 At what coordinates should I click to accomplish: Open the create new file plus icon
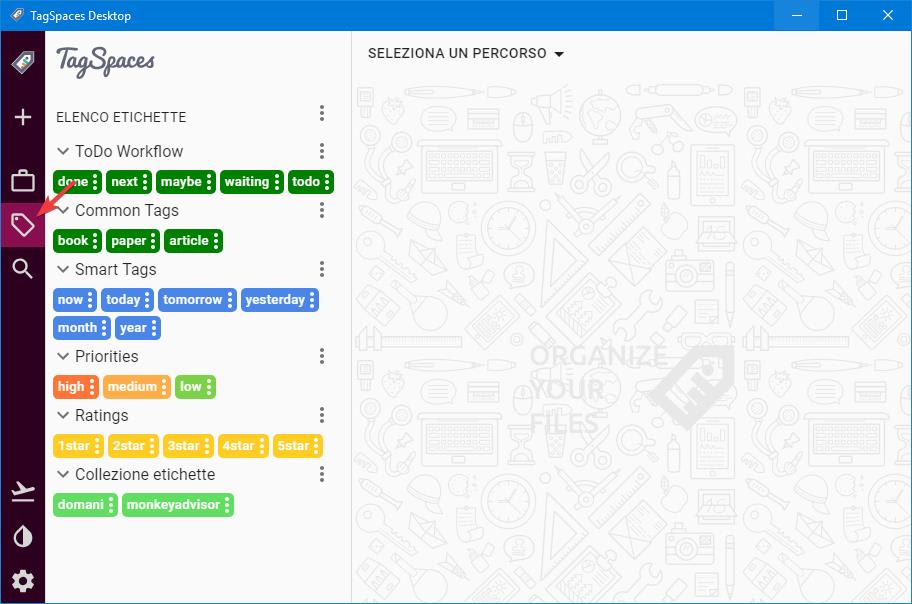23,117
